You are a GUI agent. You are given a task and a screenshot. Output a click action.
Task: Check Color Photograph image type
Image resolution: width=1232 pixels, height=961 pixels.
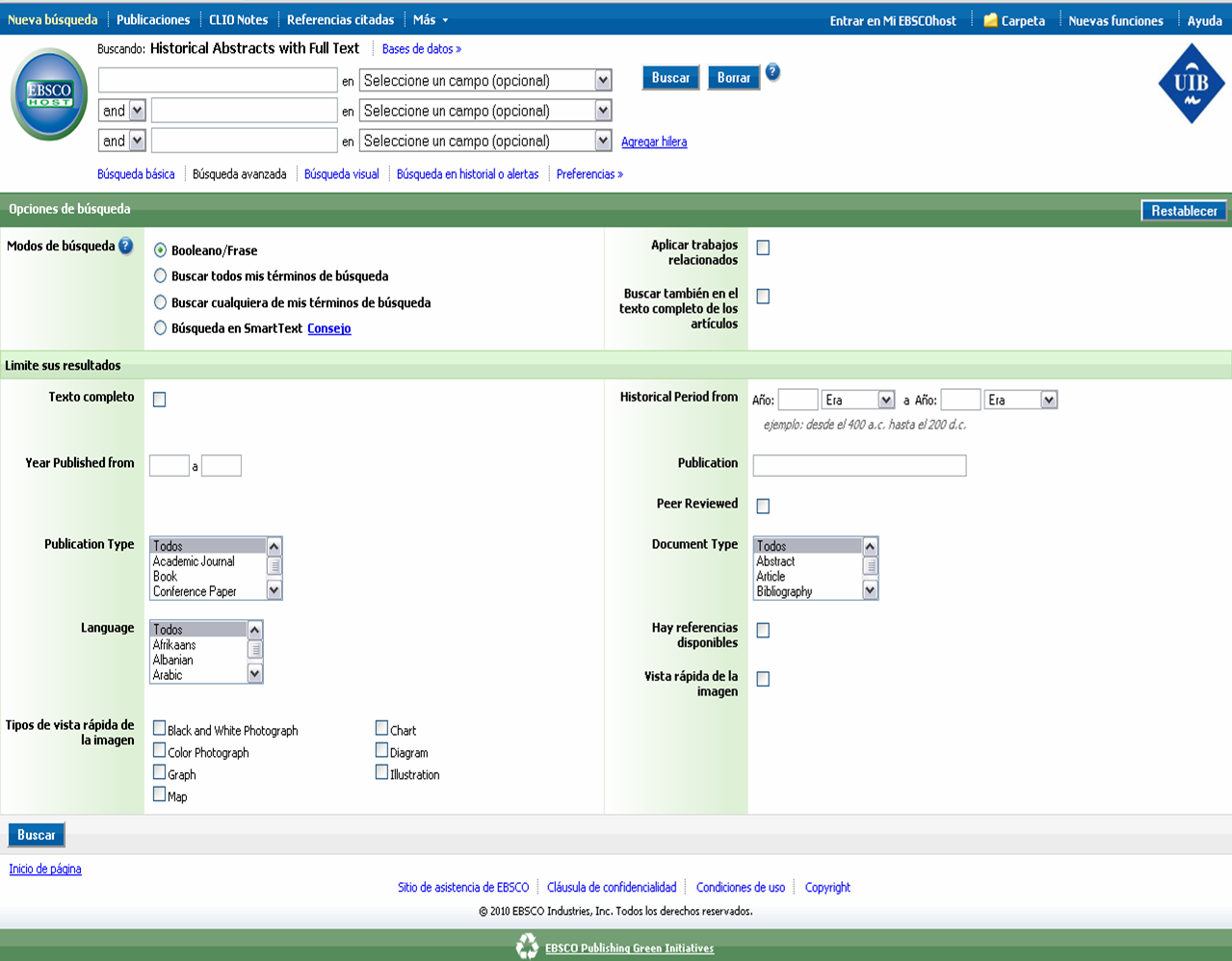click(160, 750)
